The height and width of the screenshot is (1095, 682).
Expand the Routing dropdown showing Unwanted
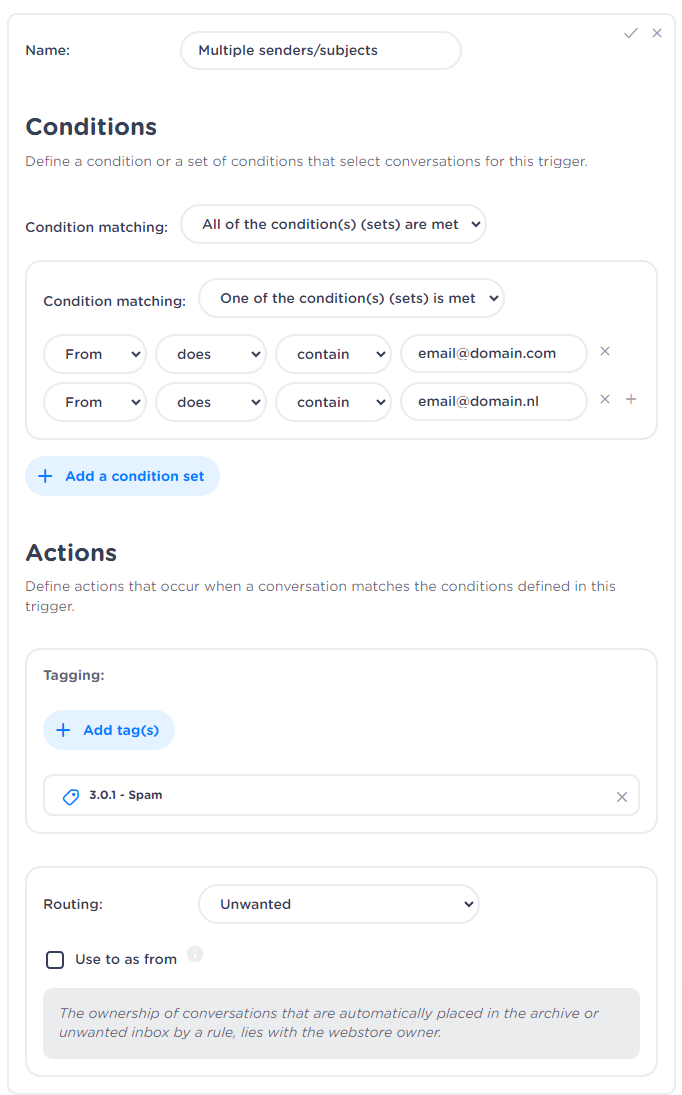[339, 904]
